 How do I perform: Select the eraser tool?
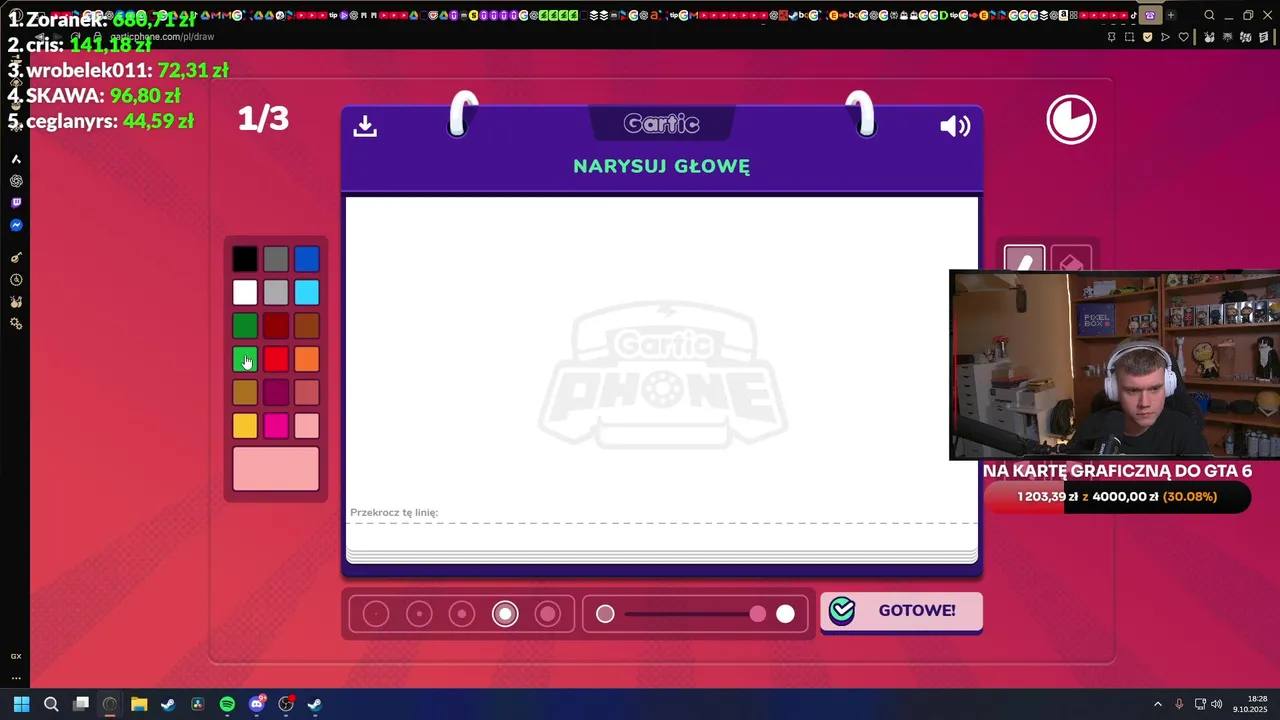1071,260
